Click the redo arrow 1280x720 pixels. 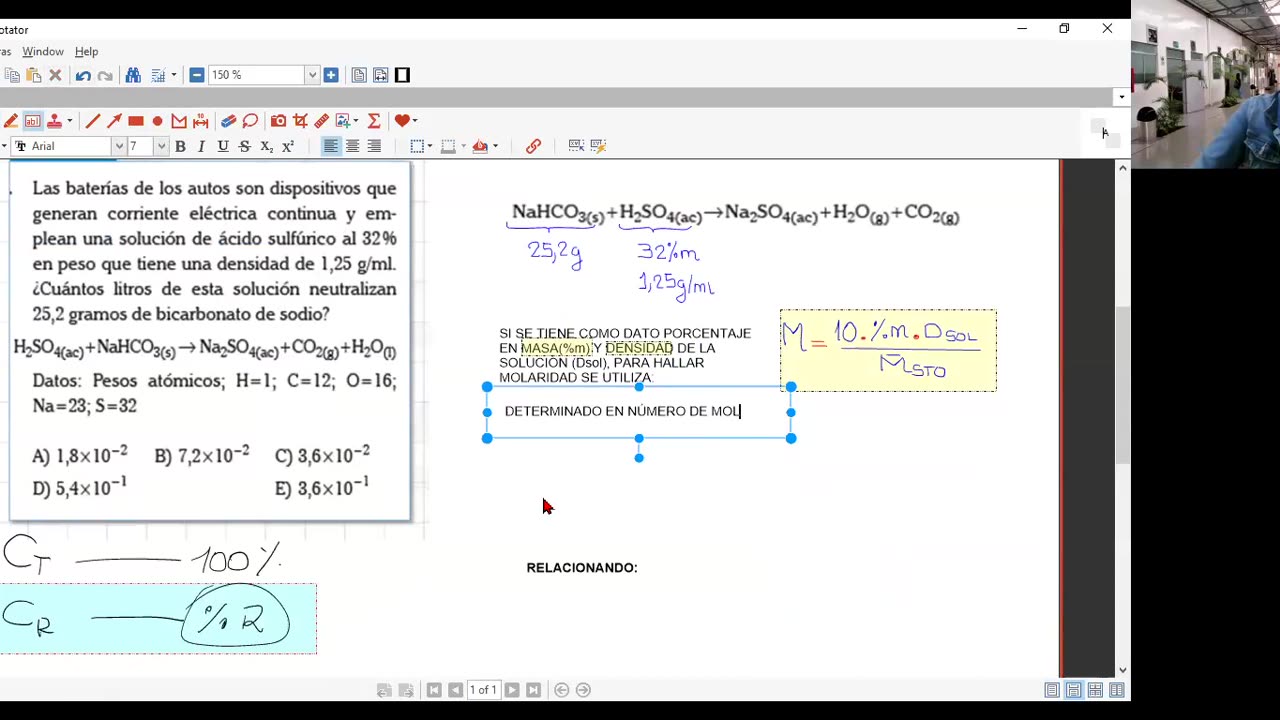click(105, 75)
